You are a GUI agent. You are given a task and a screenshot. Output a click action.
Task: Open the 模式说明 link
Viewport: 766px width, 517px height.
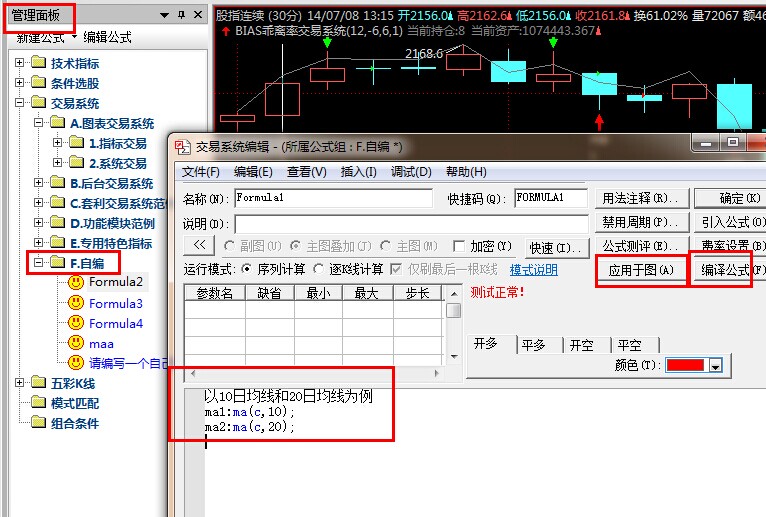tap(533, 269)
